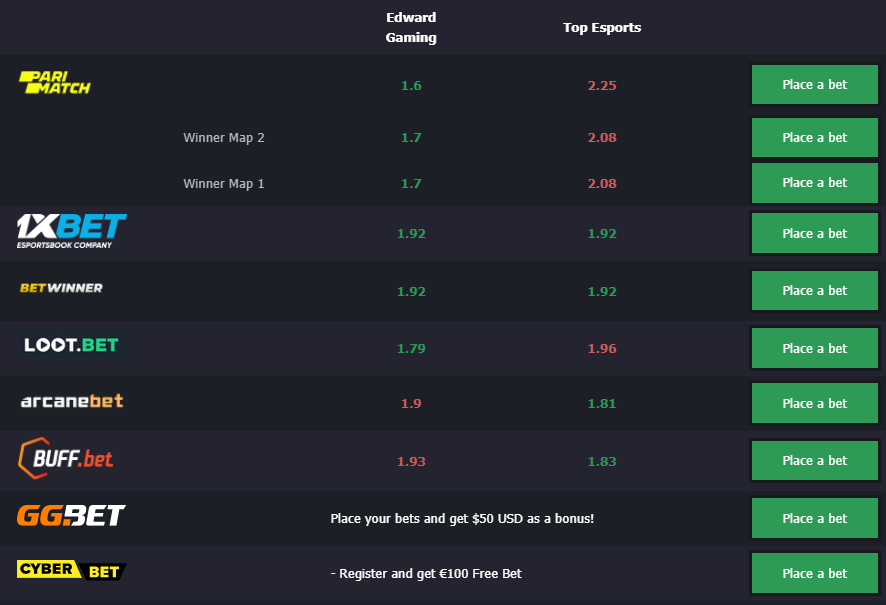Screen dimensions: 886x605
Task: Open the Loot.bet bookmaker logo
Action: (x=71, y=345)
